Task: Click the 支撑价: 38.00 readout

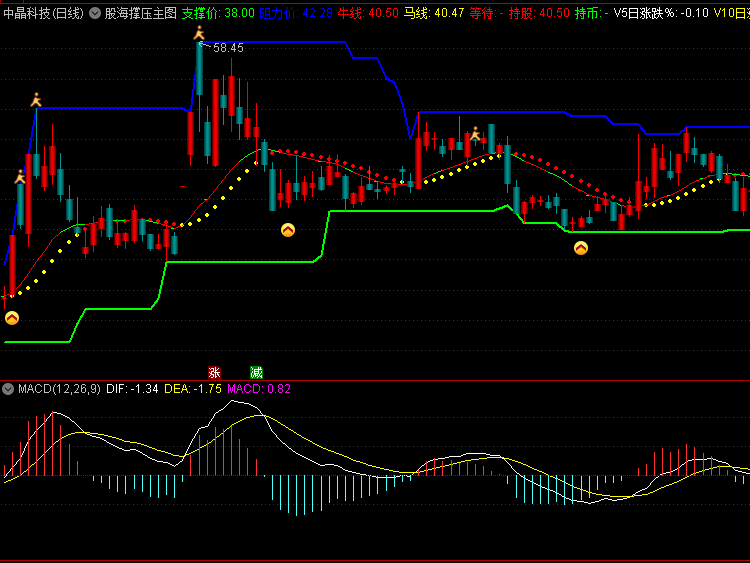Action: coord(218,13)
